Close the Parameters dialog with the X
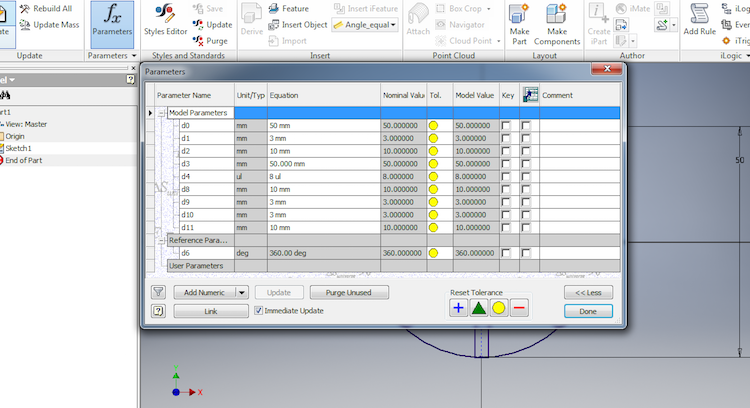 click(x=607, y=69)
